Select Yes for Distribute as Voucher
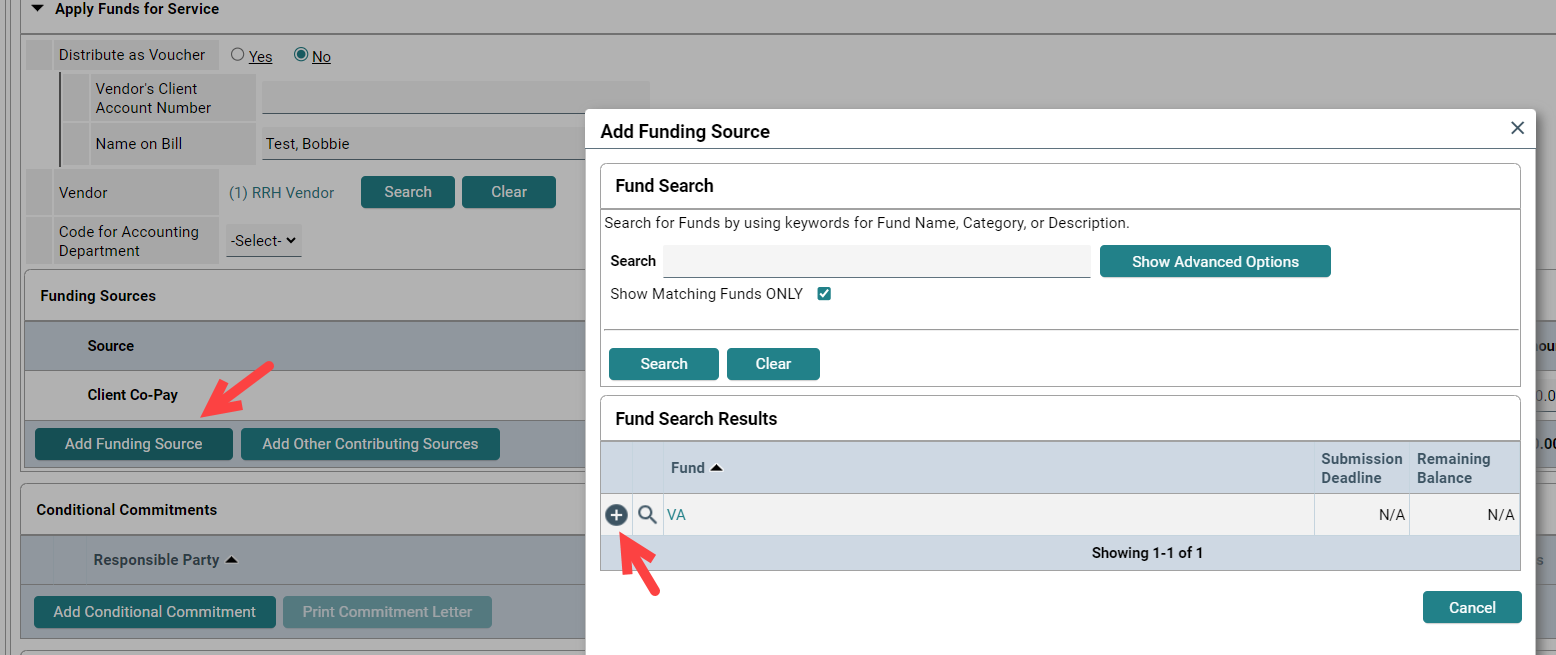1556x655 pixels. (x=238, y=55)
